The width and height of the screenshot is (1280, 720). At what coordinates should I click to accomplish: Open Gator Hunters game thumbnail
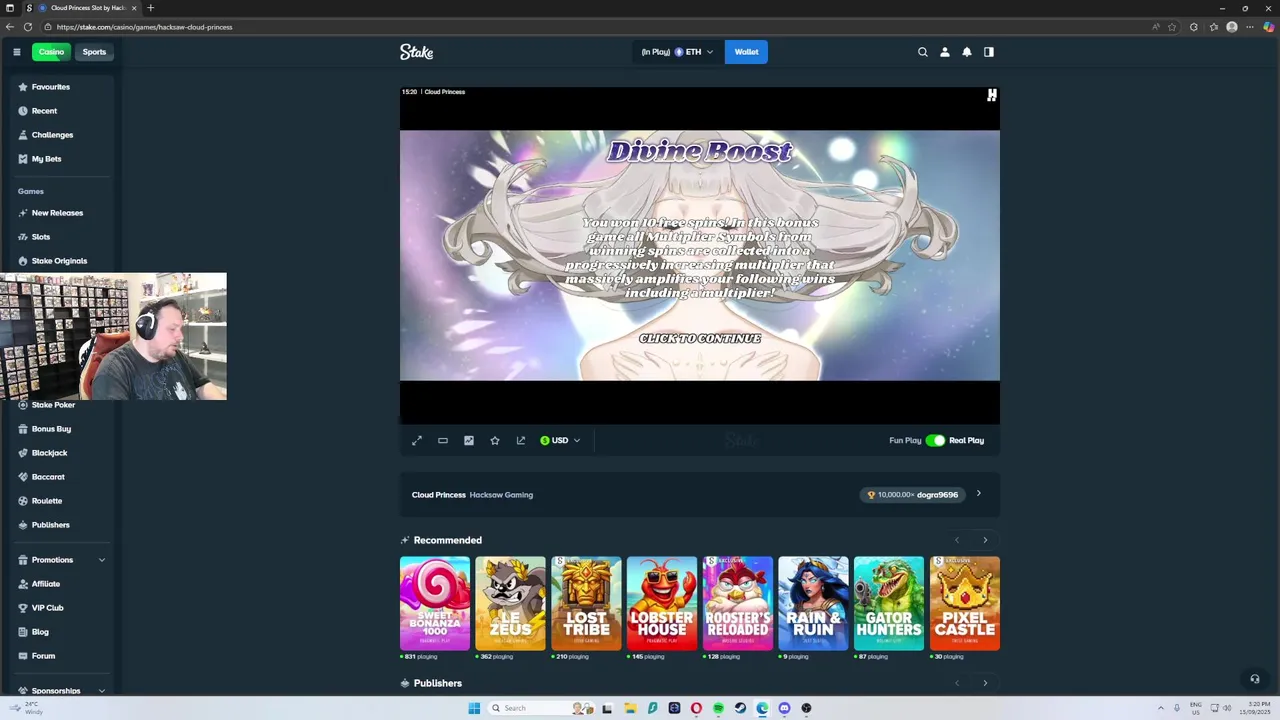[889, 603]
